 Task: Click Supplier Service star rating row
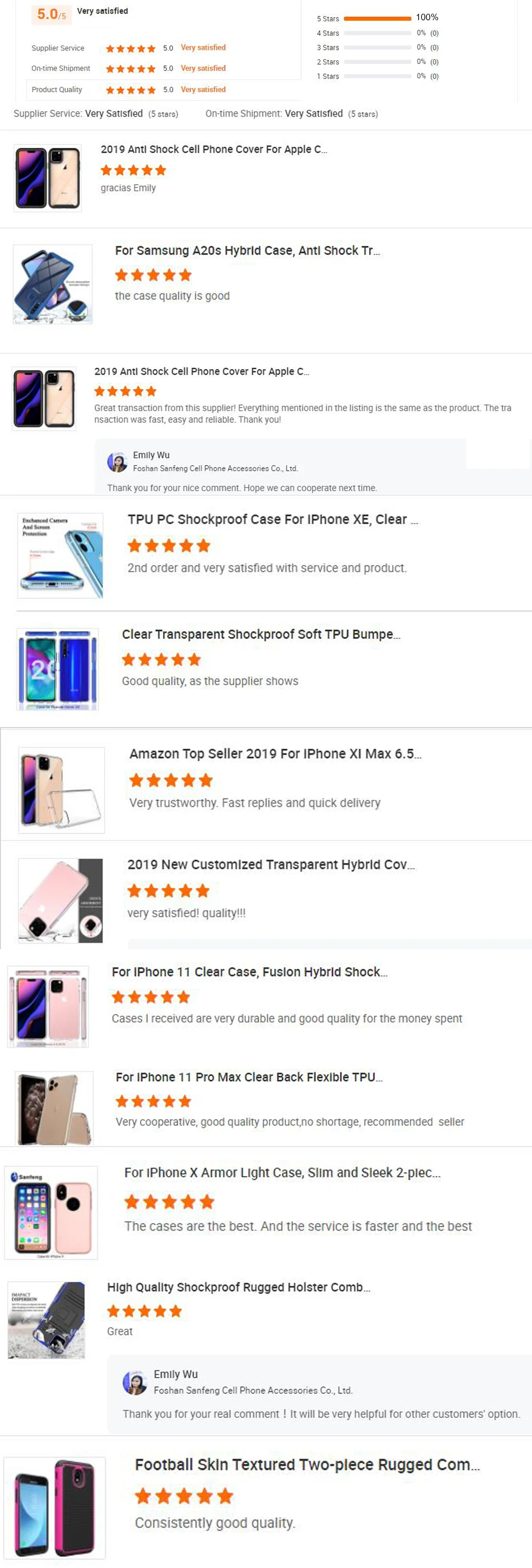click(x=129, y=48)
